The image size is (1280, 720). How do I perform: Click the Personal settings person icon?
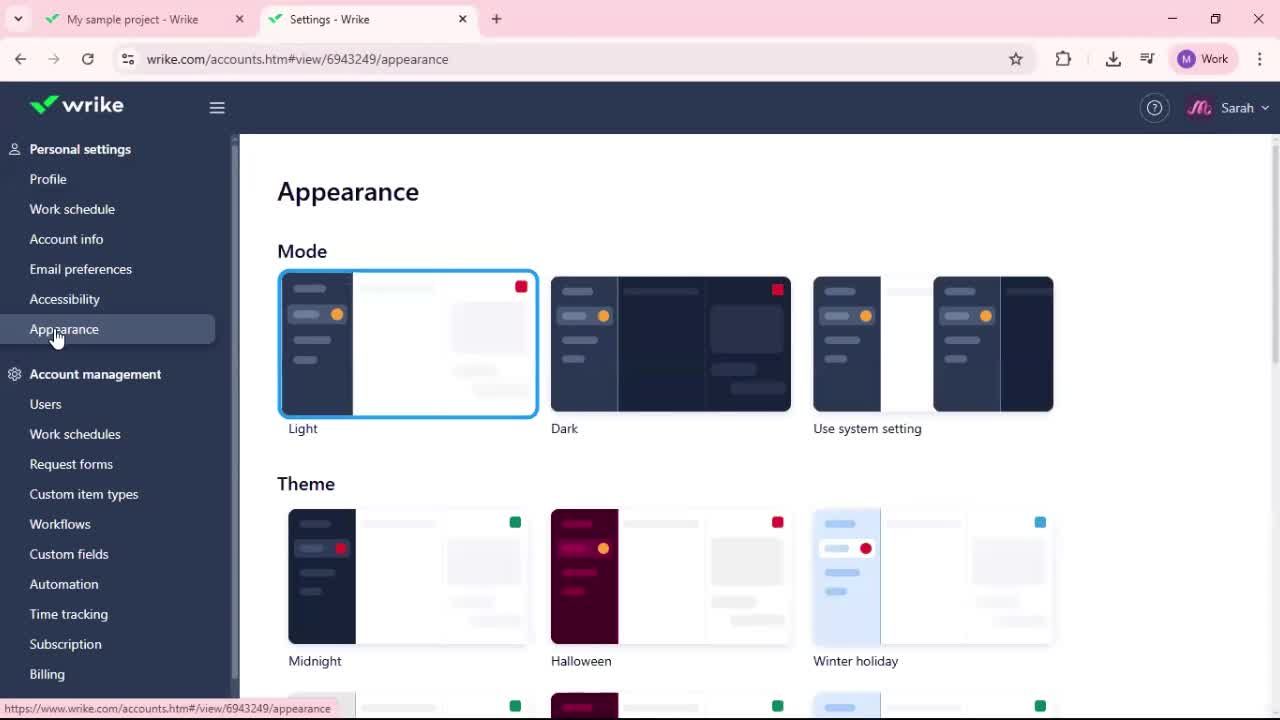point(14,149)
